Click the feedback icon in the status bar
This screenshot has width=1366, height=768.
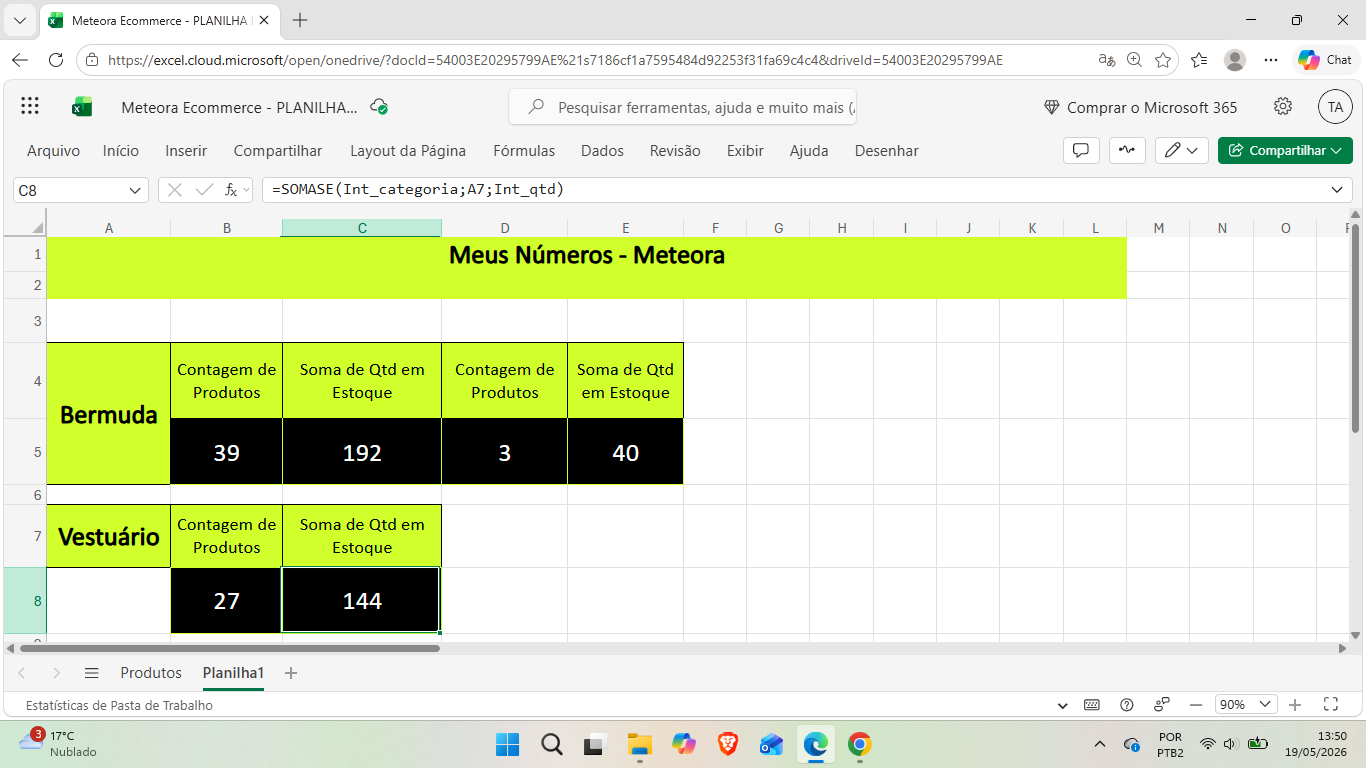tap(1162, 704)
